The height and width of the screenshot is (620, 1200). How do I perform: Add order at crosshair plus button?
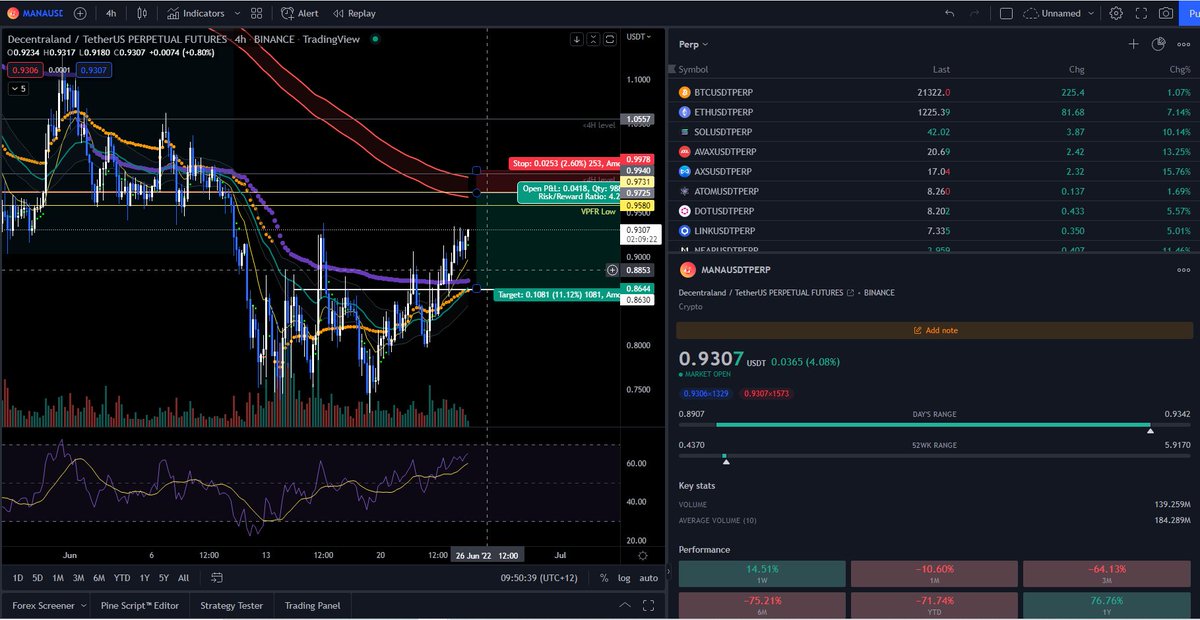coord(612,270)
